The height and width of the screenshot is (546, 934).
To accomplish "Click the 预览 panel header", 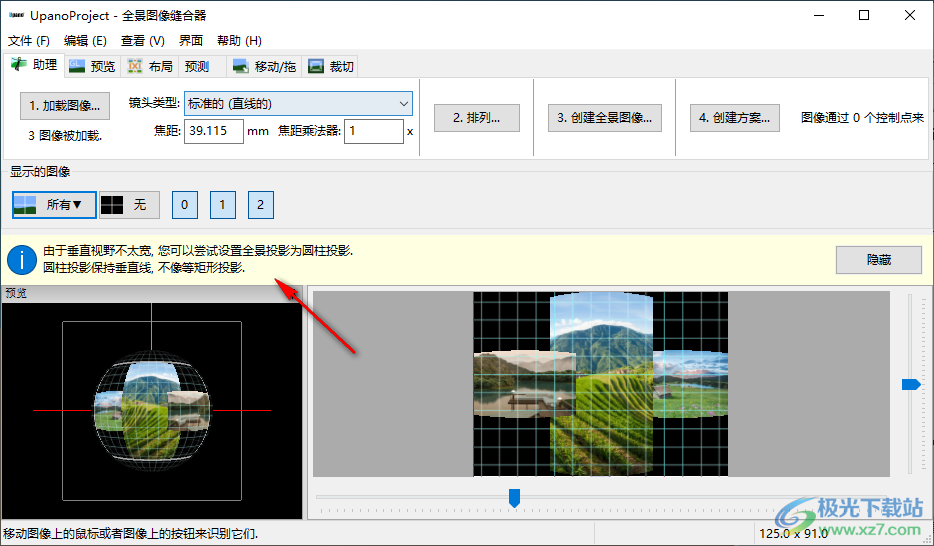I will click(152, 293).
